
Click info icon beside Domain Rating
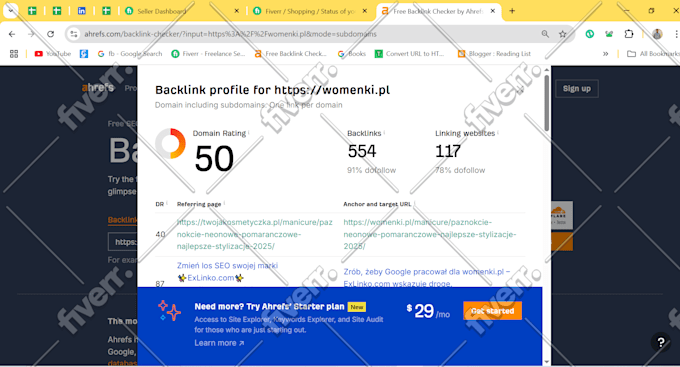point(249,133)
